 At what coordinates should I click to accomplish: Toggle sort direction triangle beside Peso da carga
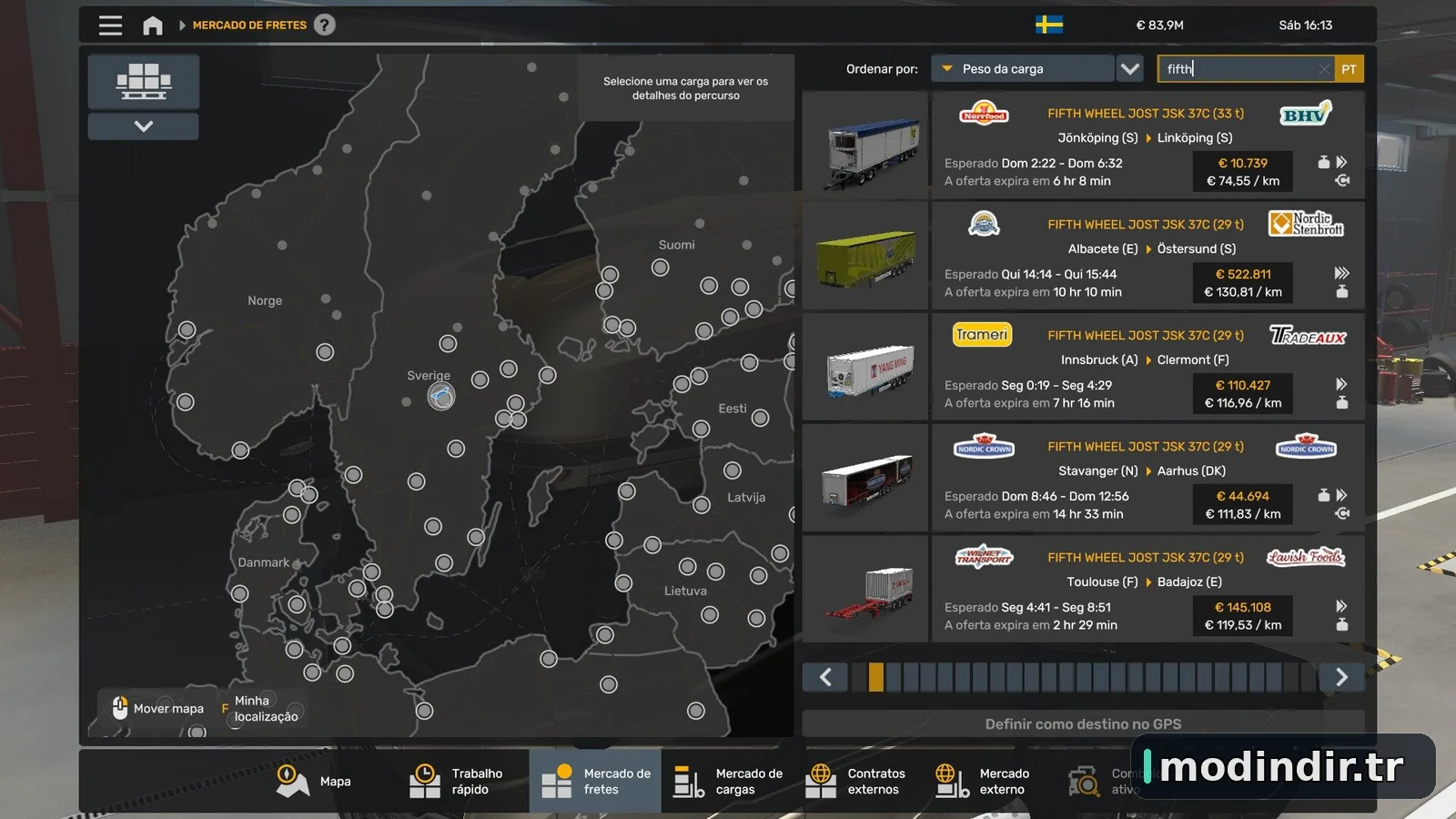pyautogui.click(x=947, y=68)
